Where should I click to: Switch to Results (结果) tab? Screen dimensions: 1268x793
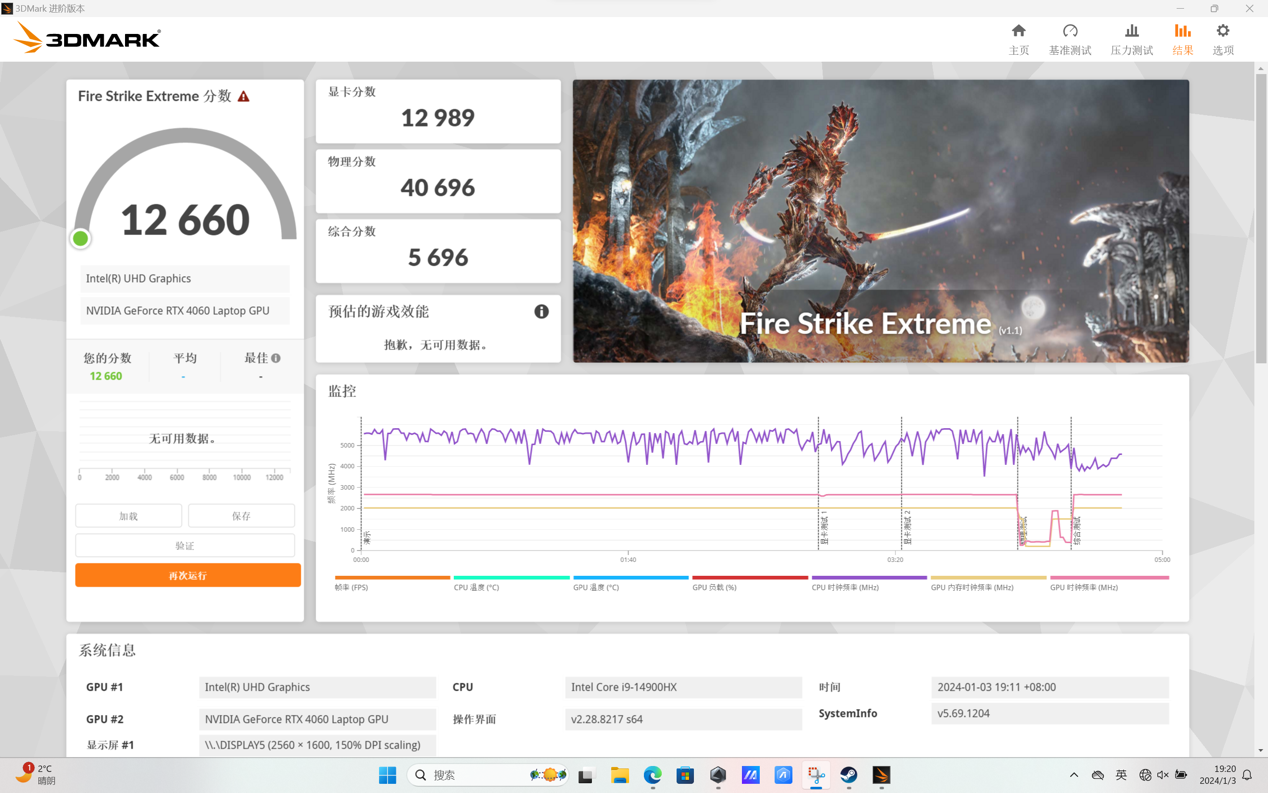[x=1182, y=39]
